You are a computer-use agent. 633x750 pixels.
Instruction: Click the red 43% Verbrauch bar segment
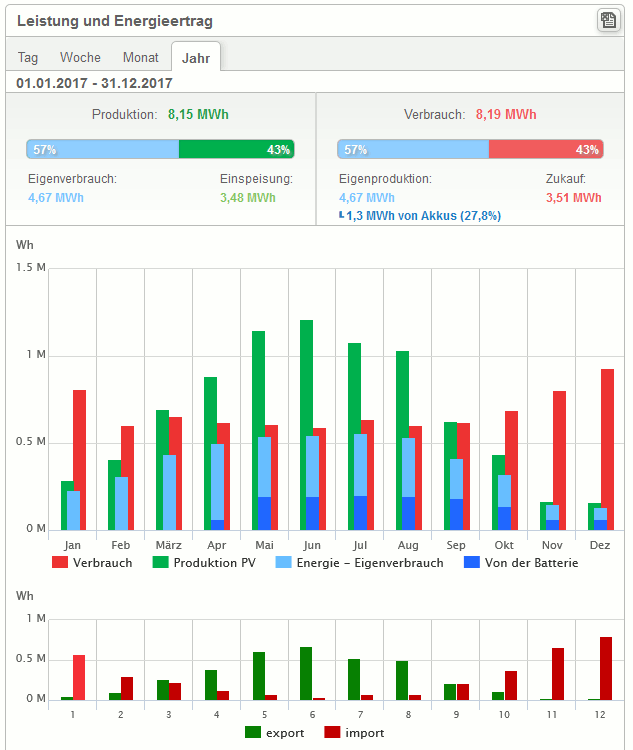point(546,150)
